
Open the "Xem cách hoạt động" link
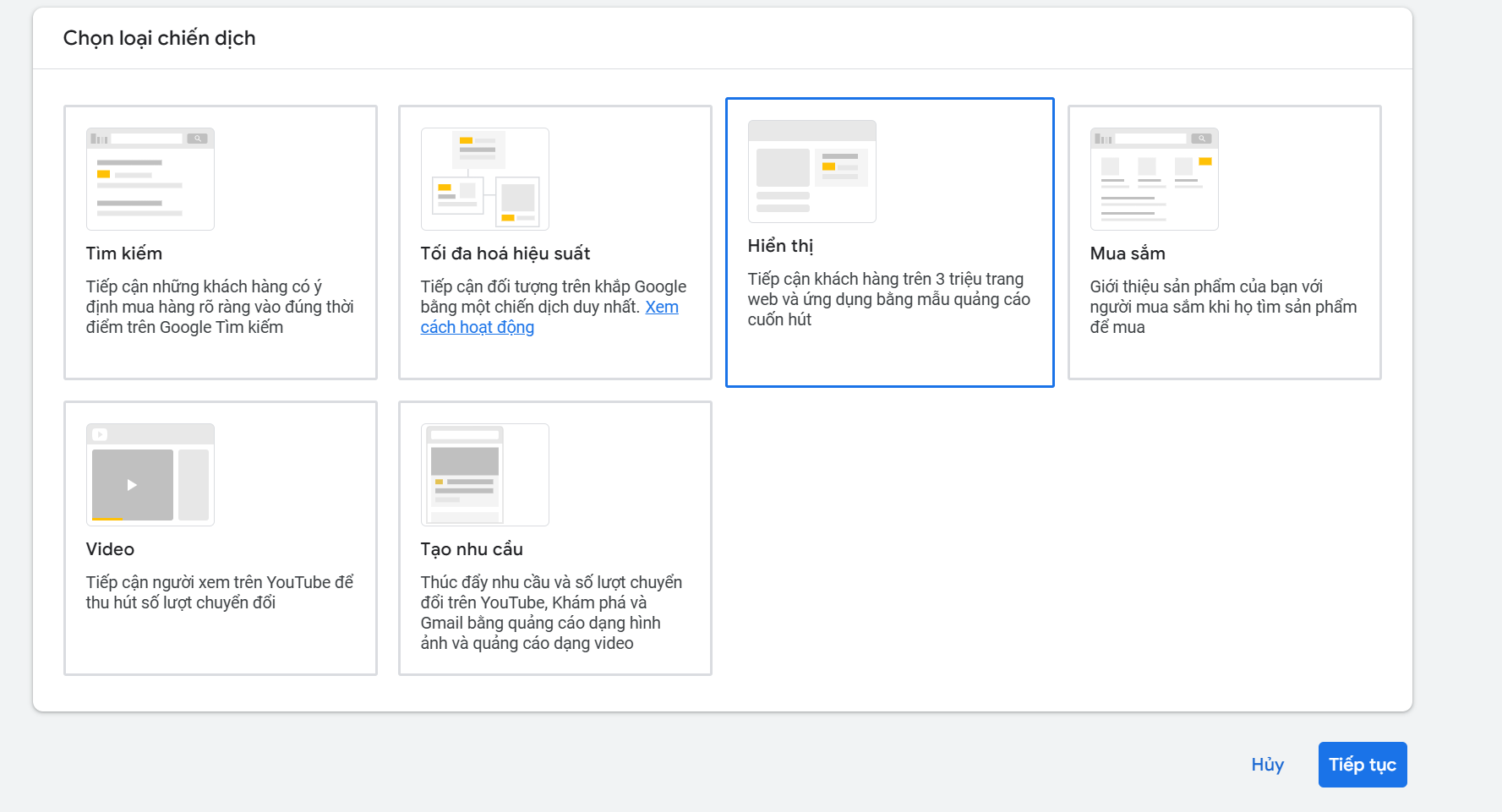coord(478,327)
